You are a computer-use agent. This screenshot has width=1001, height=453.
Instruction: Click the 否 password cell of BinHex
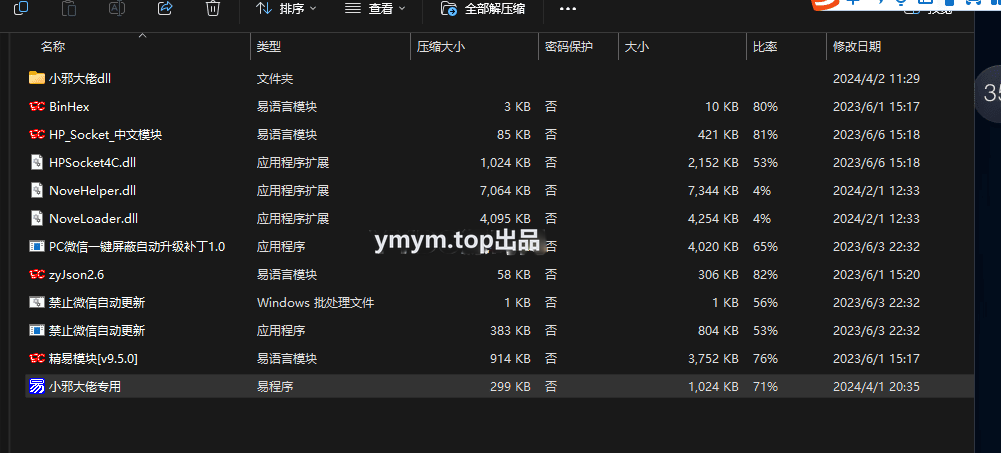coord(550,107)
